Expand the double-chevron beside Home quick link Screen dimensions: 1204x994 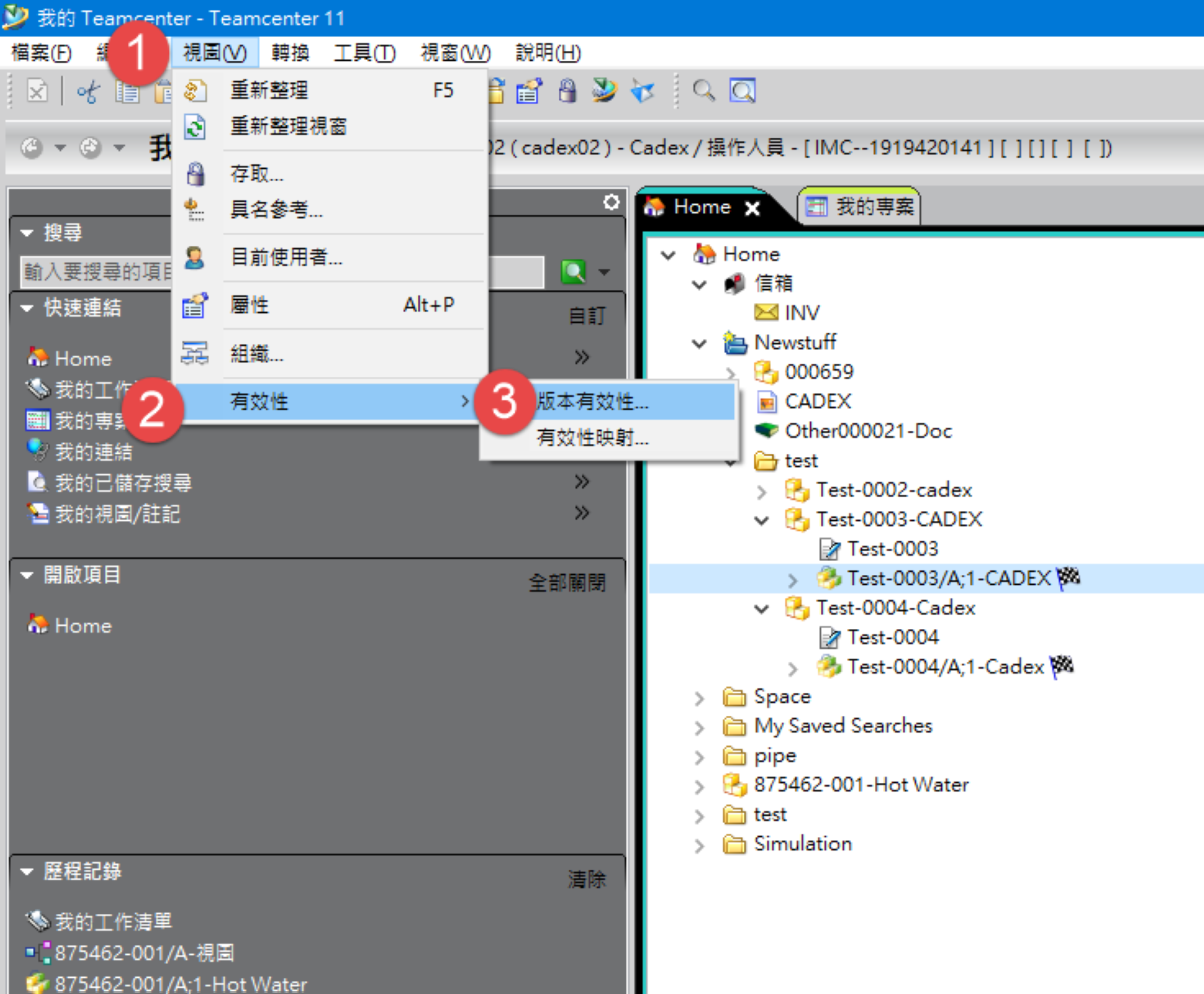582,357
